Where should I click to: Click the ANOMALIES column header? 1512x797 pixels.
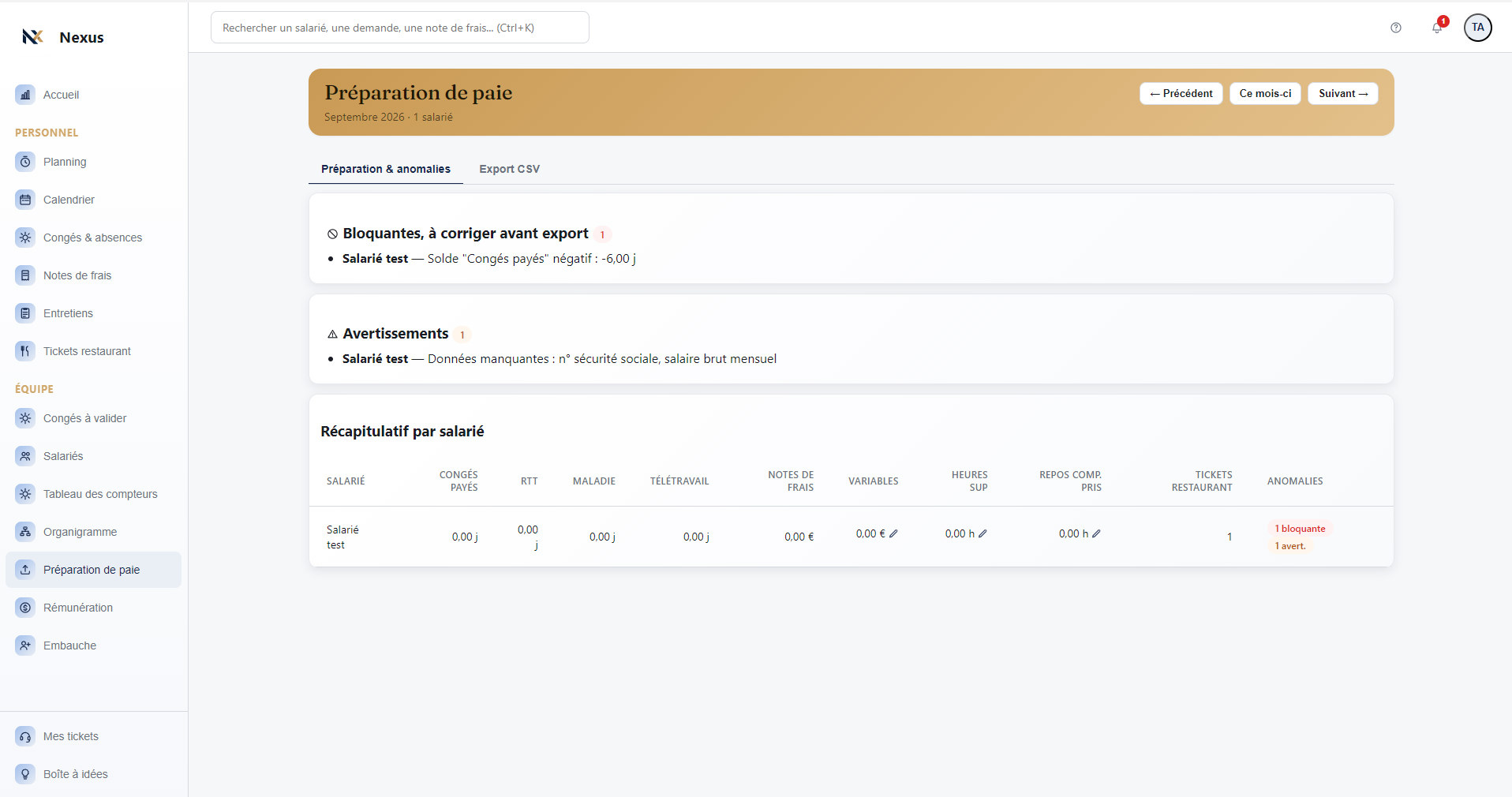(1295, 481)
